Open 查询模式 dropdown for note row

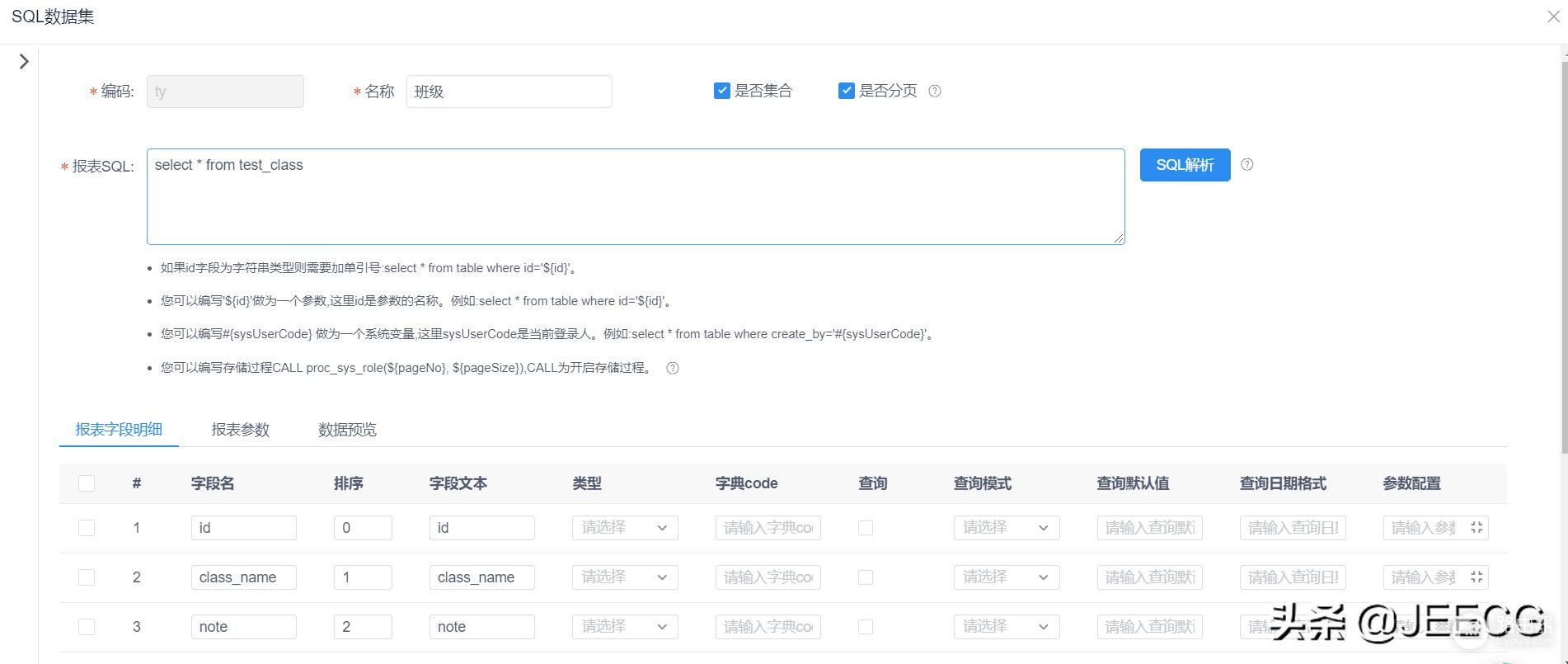coord(1007,627)
